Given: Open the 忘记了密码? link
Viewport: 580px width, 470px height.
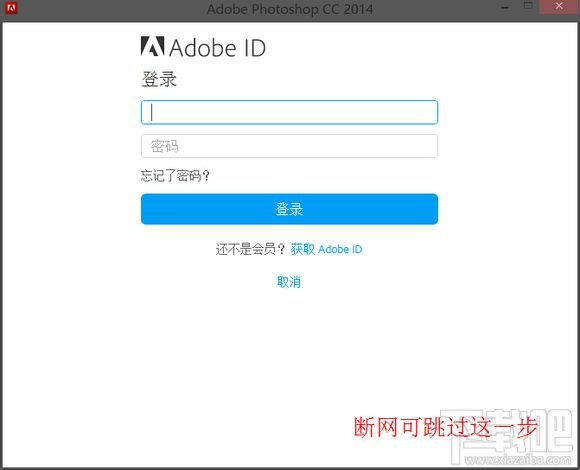Looking at the screenshot, I should [x=175, y=176].
